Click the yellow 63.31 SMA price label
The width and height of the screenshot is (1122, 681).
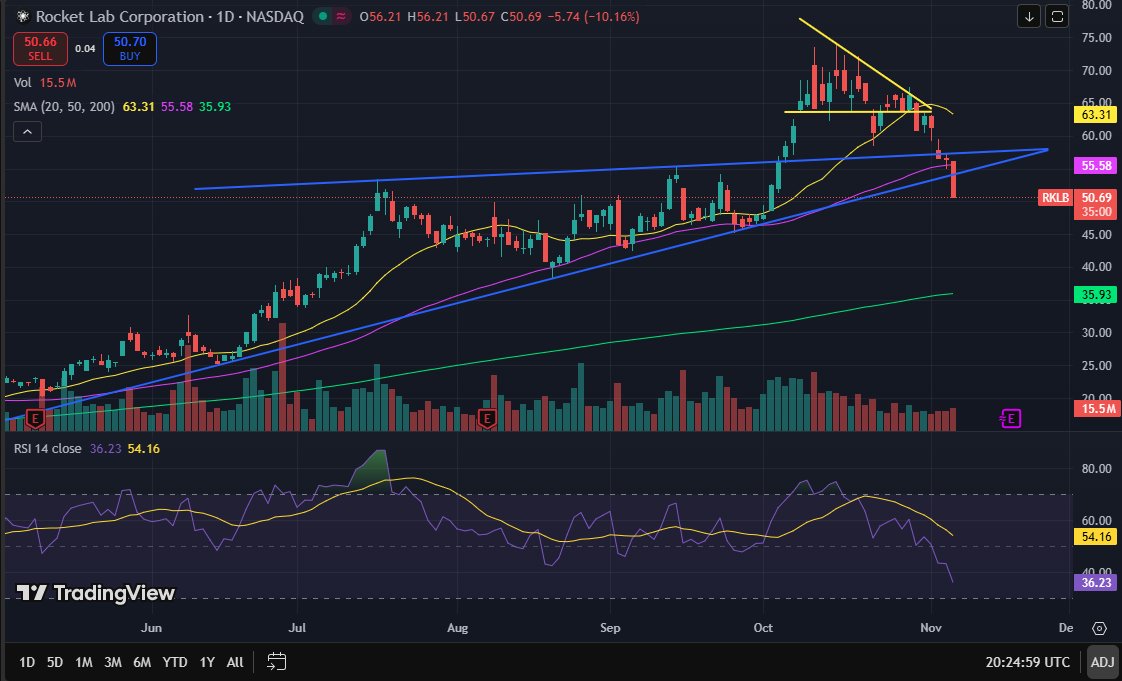pos(1095,114)
